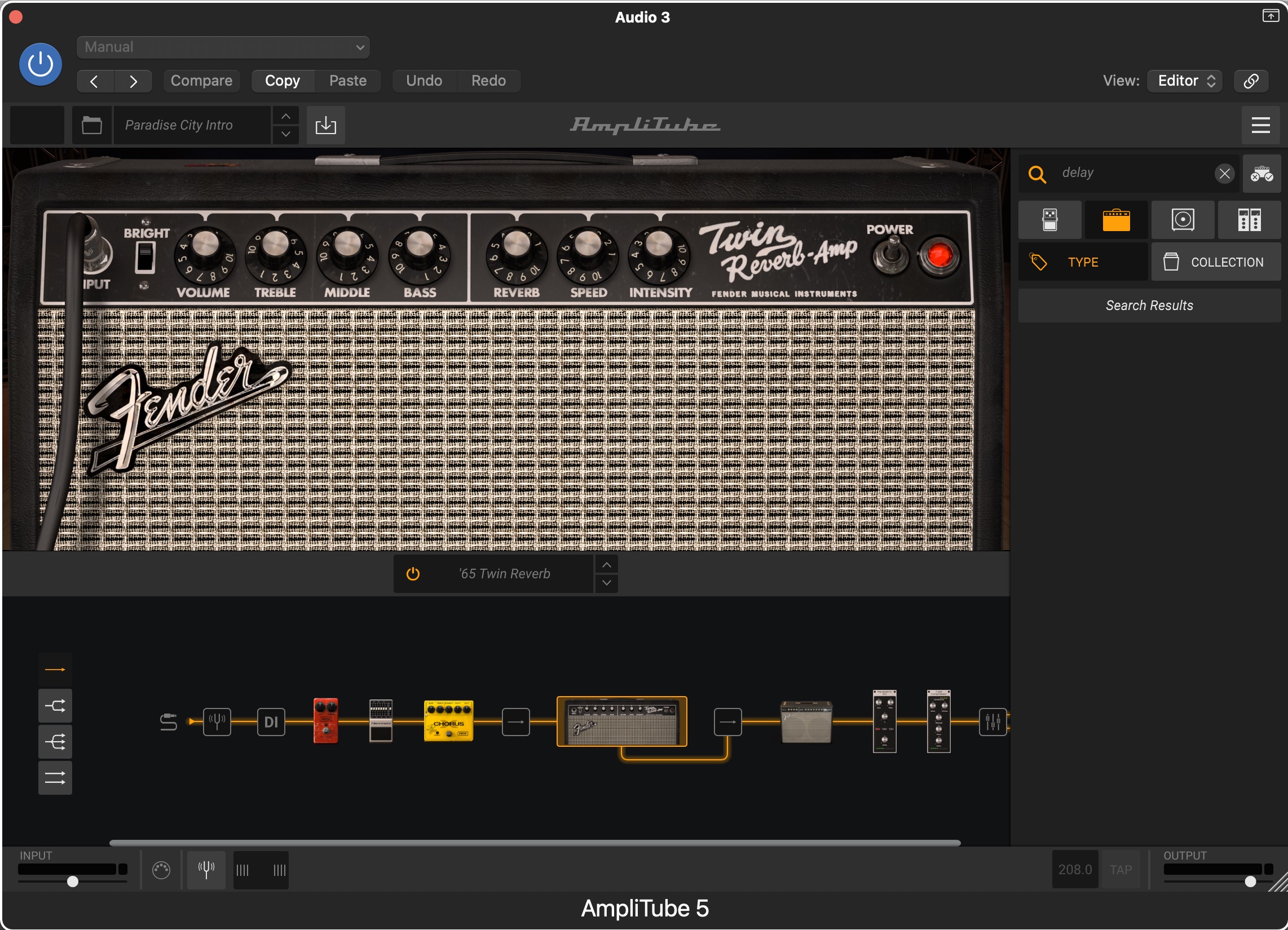Screen dimensions: 1288x930
Task: Click the save preset download icon
Action: point(325,125)
